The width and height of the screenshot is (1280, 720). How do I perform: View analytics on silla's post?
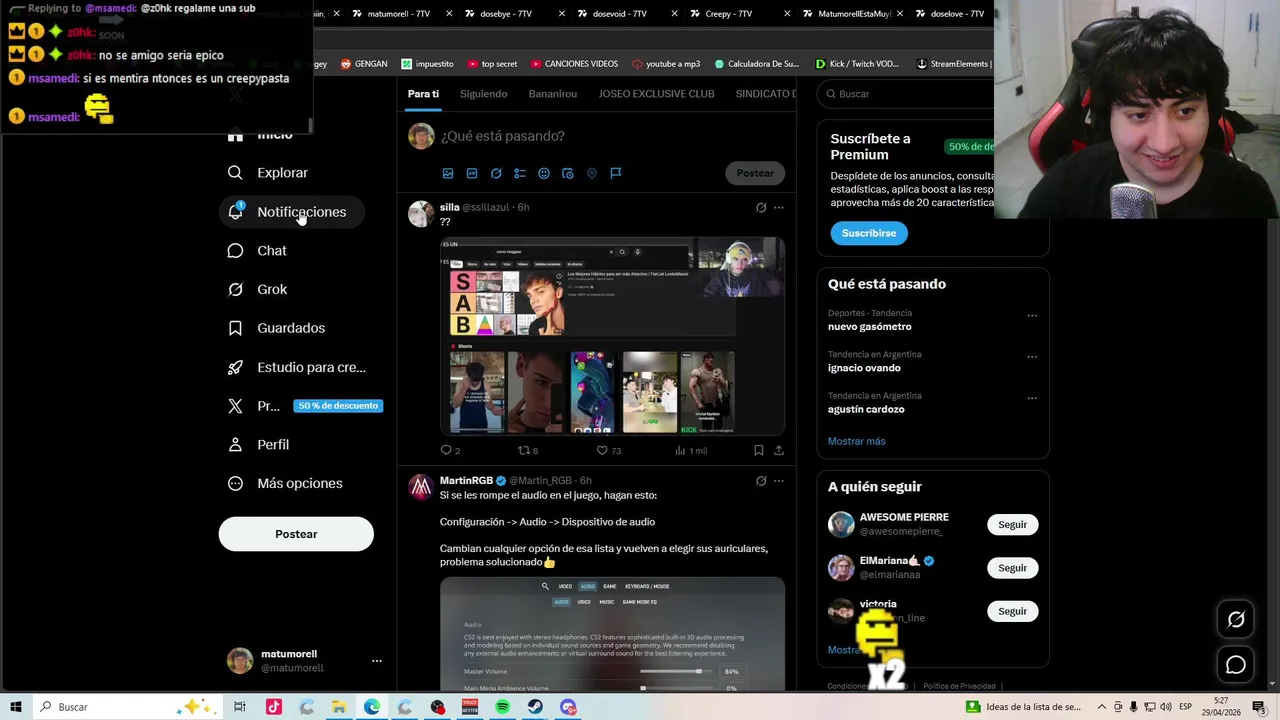point(690,451)
